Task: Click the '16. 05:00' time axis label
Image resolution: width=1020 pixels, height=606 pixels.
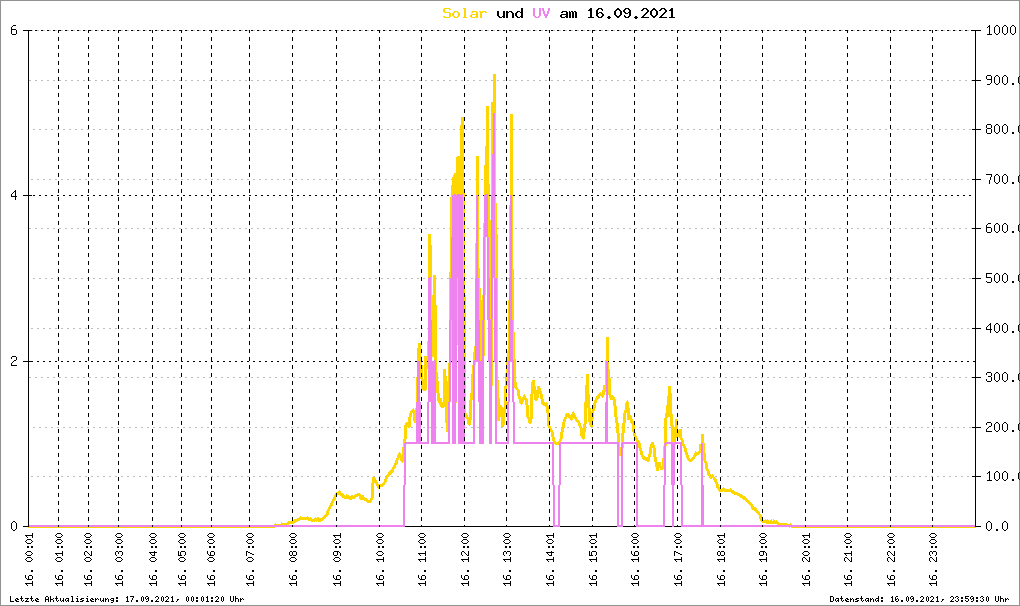Action: pos(182,559)
